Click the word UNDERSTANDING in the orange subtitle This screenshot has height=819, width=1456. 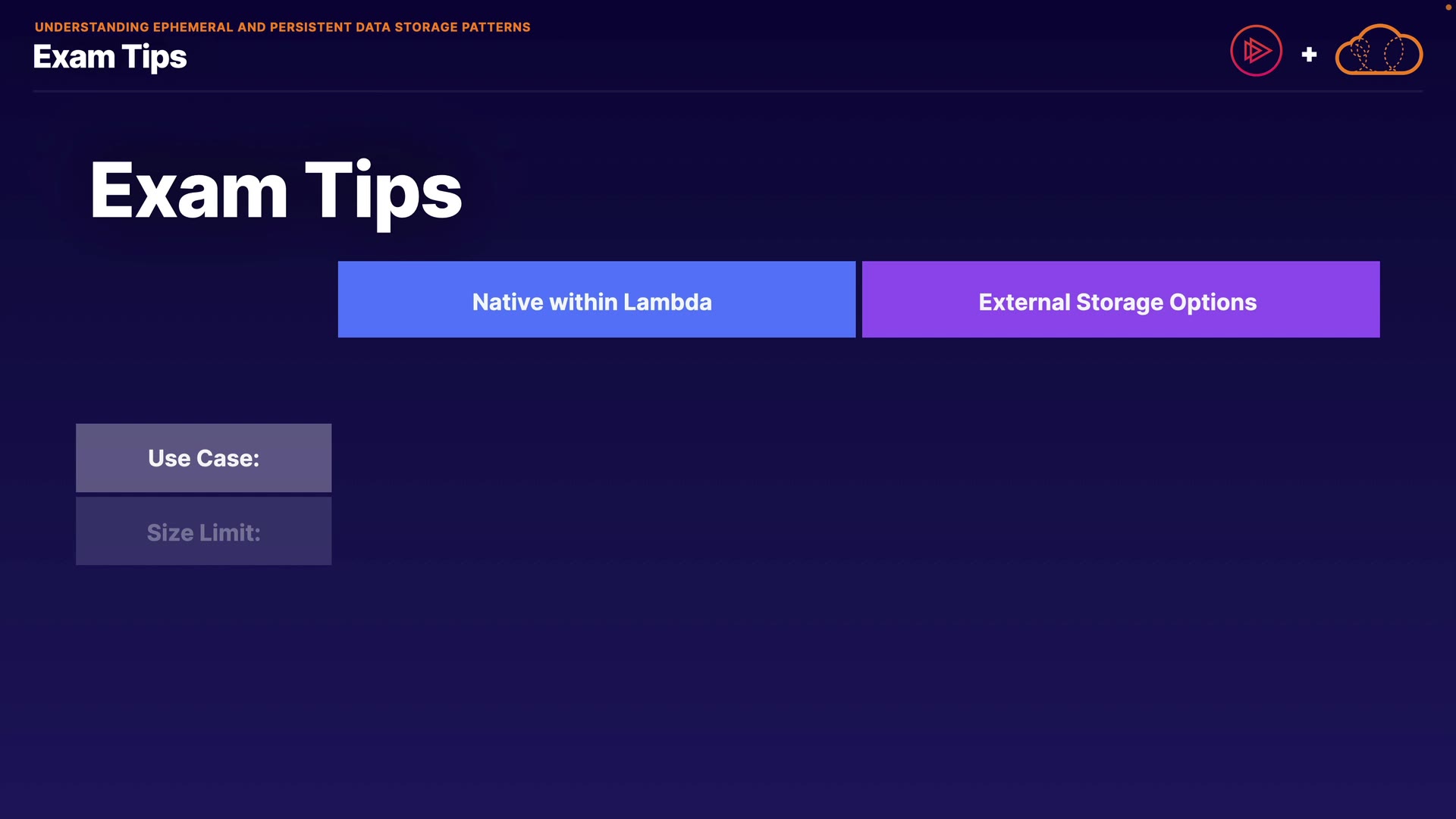(x=92, y=27)
